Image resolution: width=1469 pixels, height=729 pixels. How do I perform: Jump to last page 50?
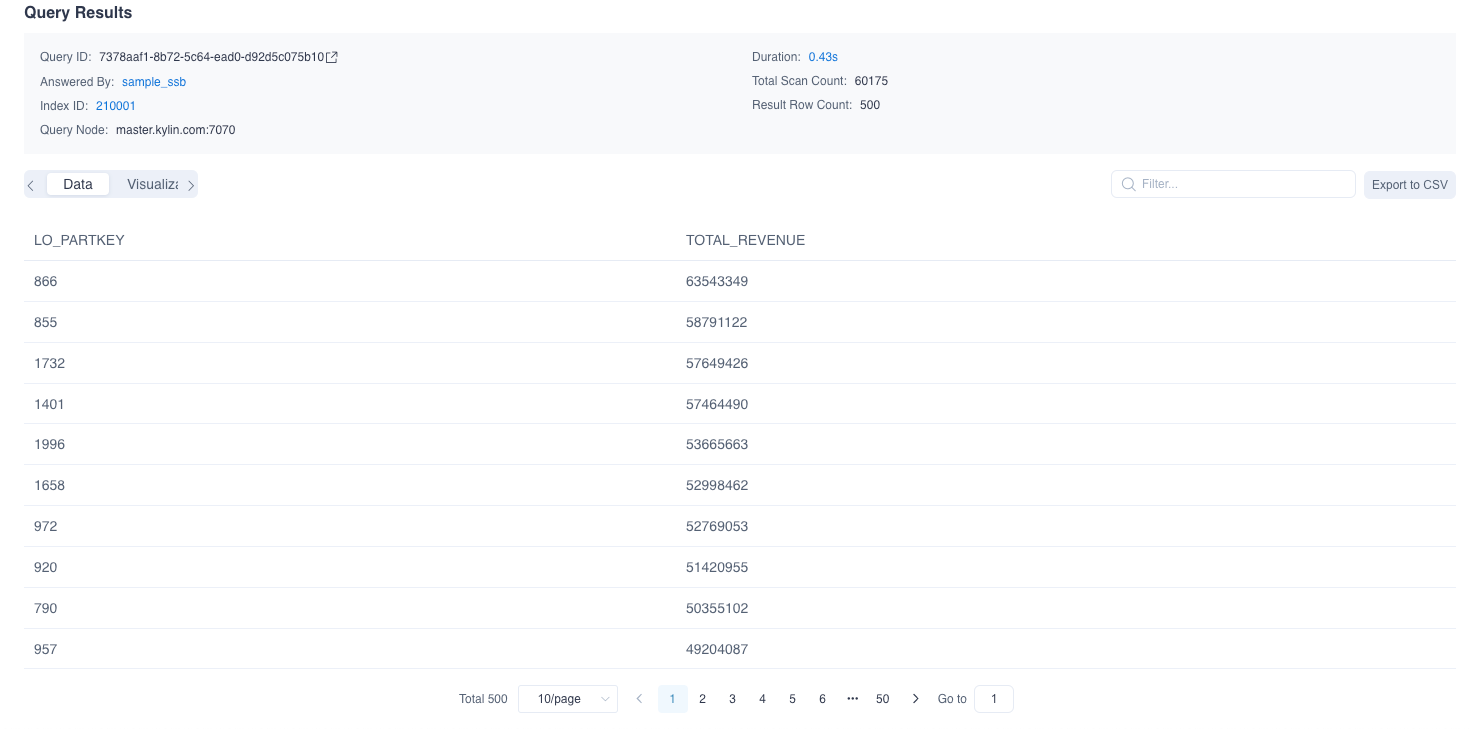pyautogui.click(x=882, y=699)
